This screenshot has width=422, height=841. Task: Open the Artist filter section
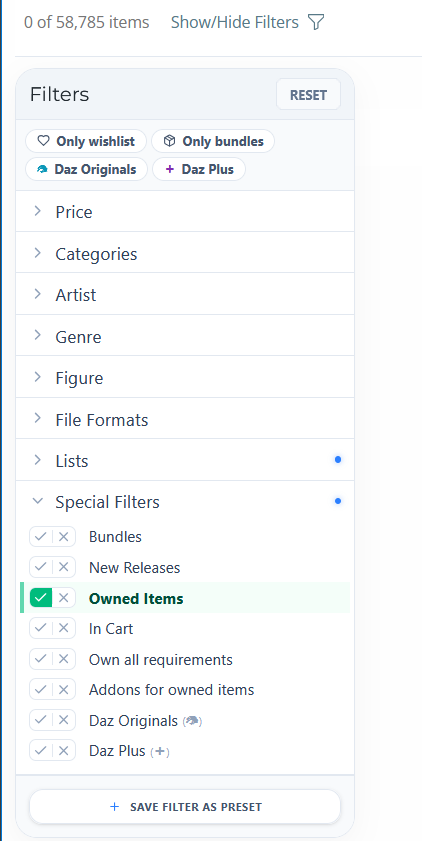click(185, 294)
